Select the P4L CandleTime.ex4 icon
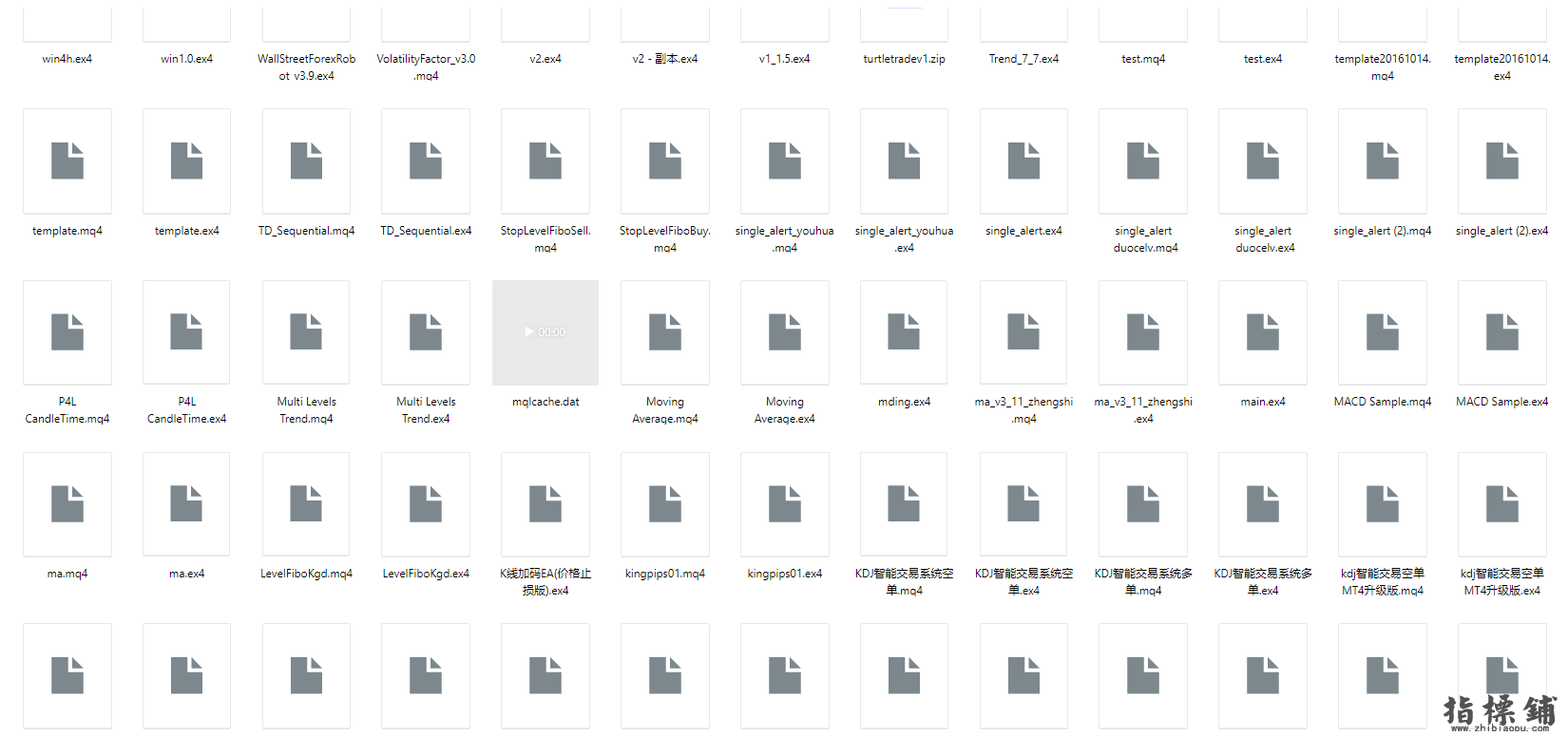This screenshot has height=736, width=1568. point(187,332)
